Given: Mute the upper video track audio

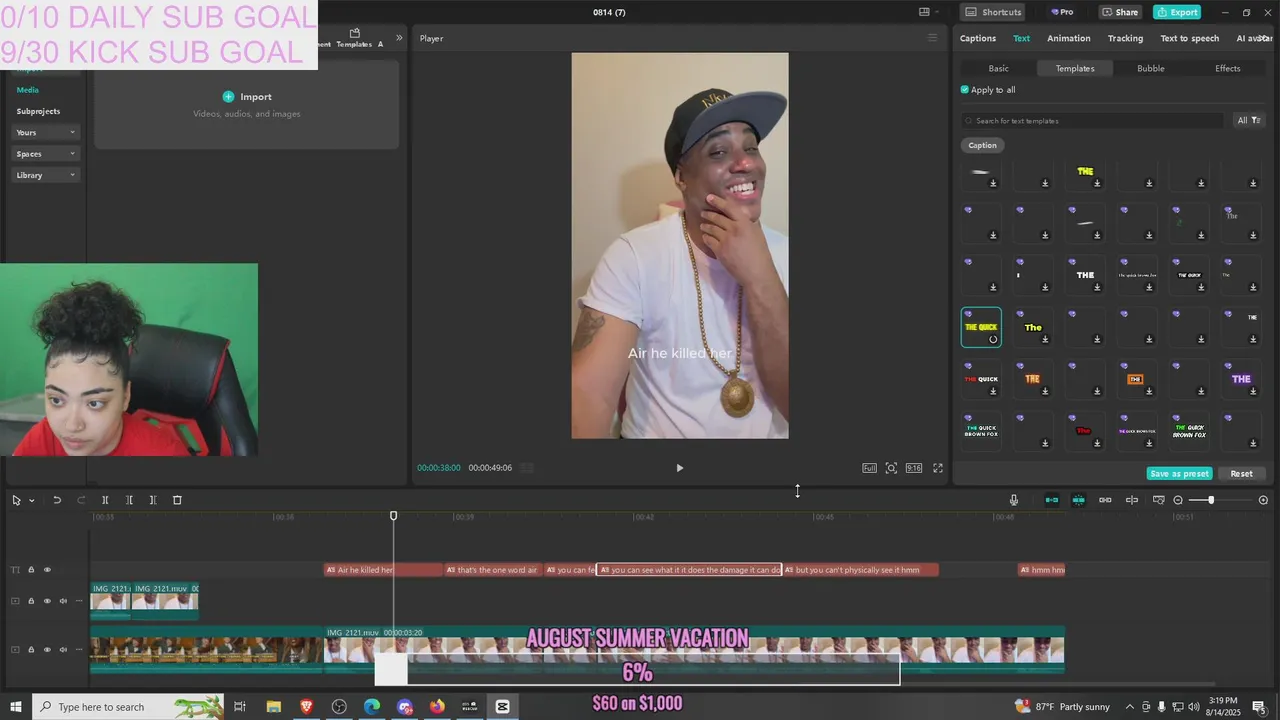Looking at the screenshot, I should pyautogui.click(x=63, y=601).
